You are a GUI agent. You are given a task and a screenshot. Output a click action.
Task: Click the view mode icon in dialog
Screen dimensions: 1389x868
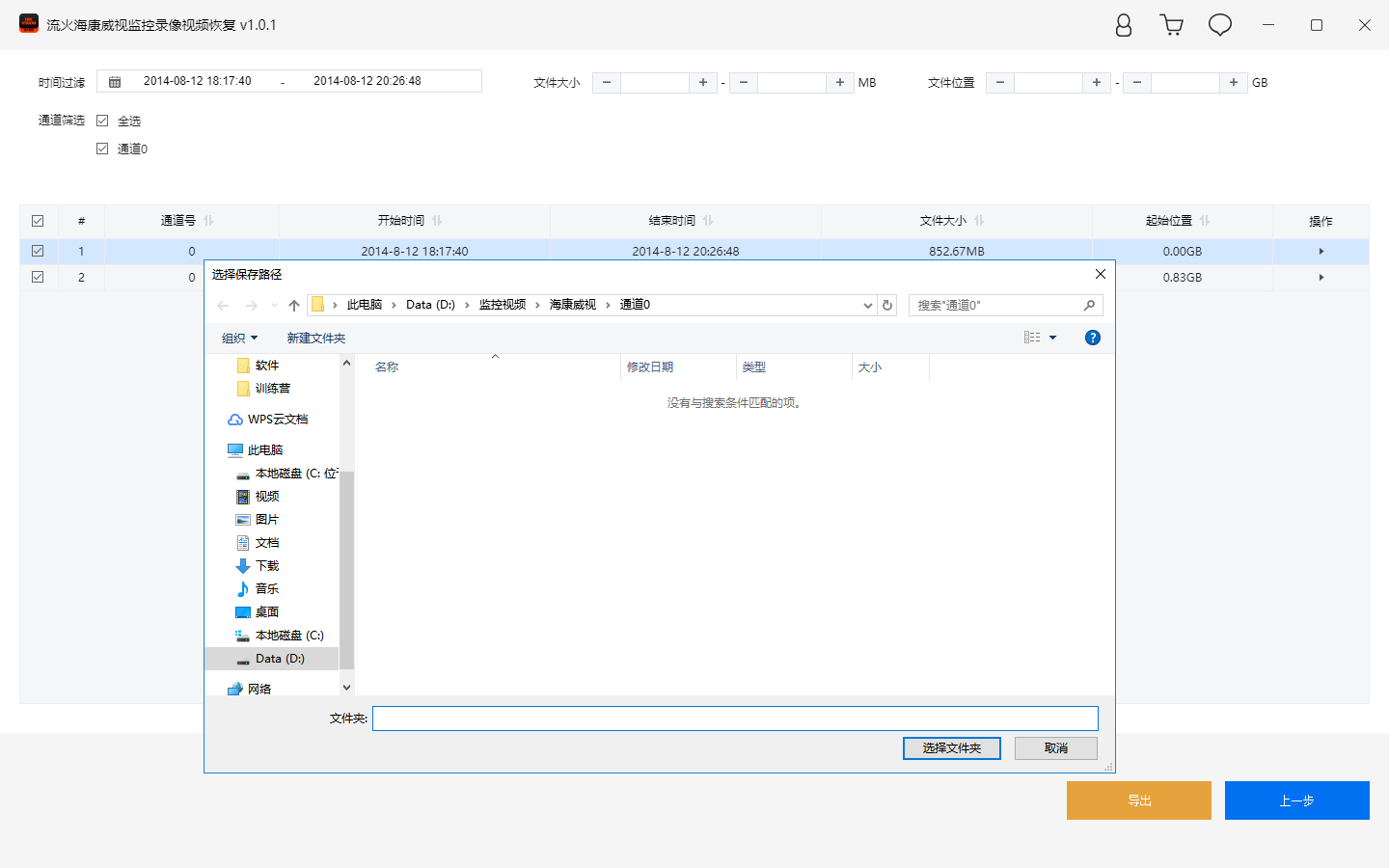(1032, 338)
